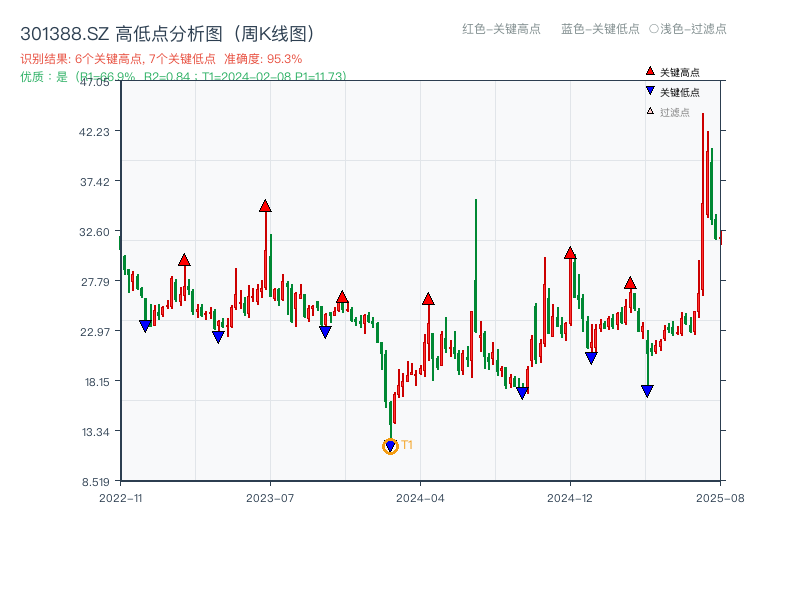Click the blue low-point marker near 2022-11
The width and height of the screenshot is (800, 600).
[144, 323]
